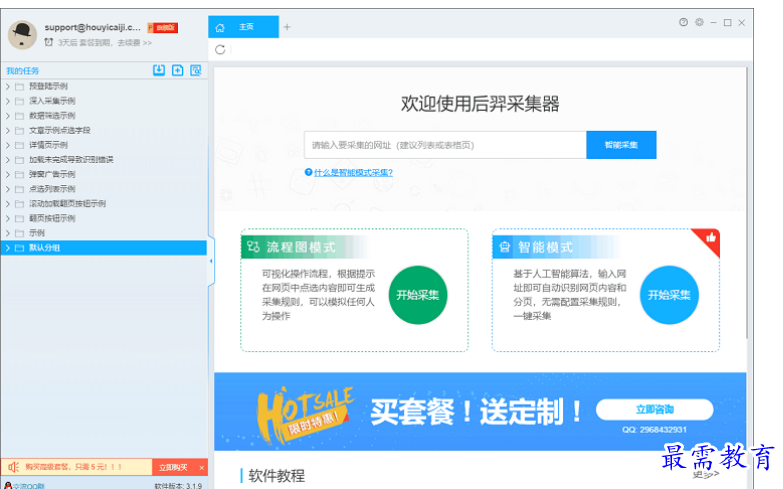
Task: Expand the 预登陆示例 folder chevron
Action: tap(7, 86)
